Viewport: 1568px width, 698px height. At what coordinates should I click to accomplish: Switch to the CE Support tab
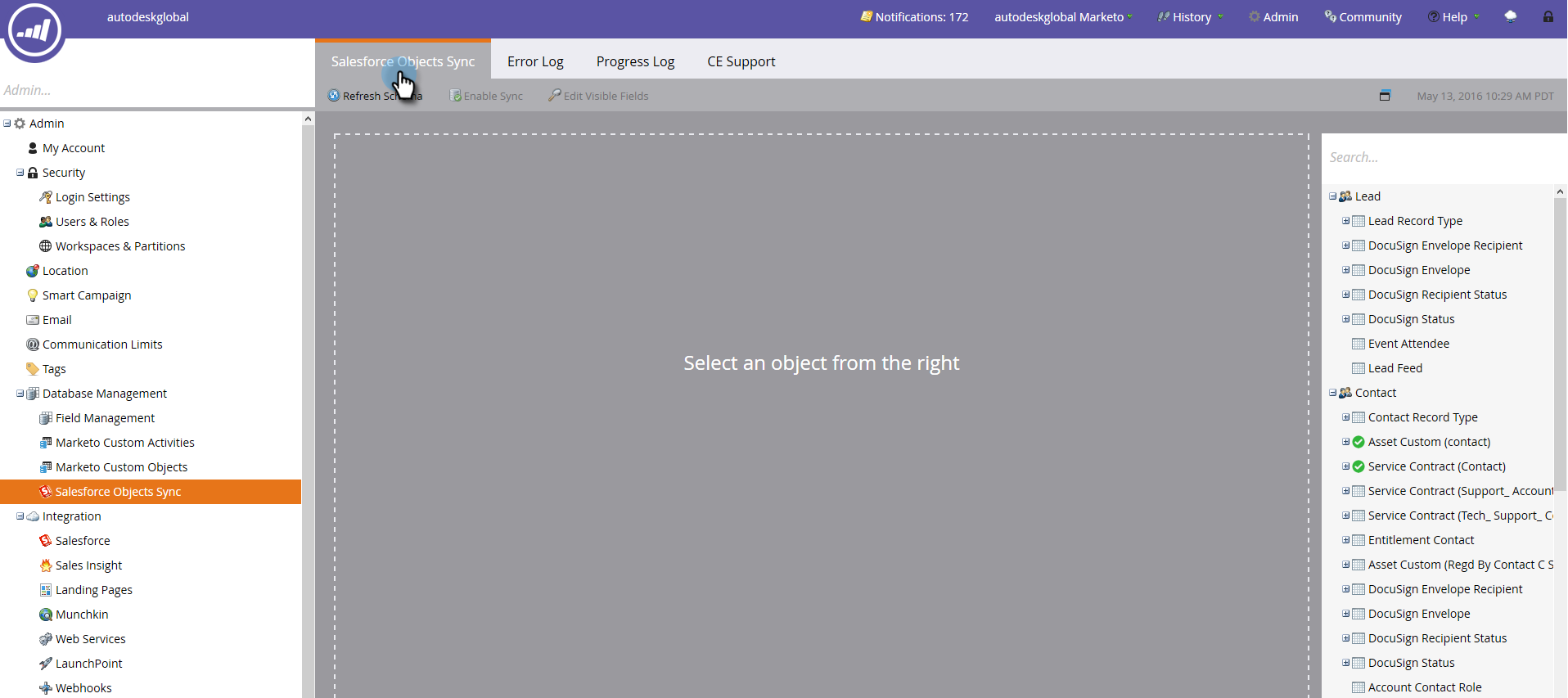(741, 61)
